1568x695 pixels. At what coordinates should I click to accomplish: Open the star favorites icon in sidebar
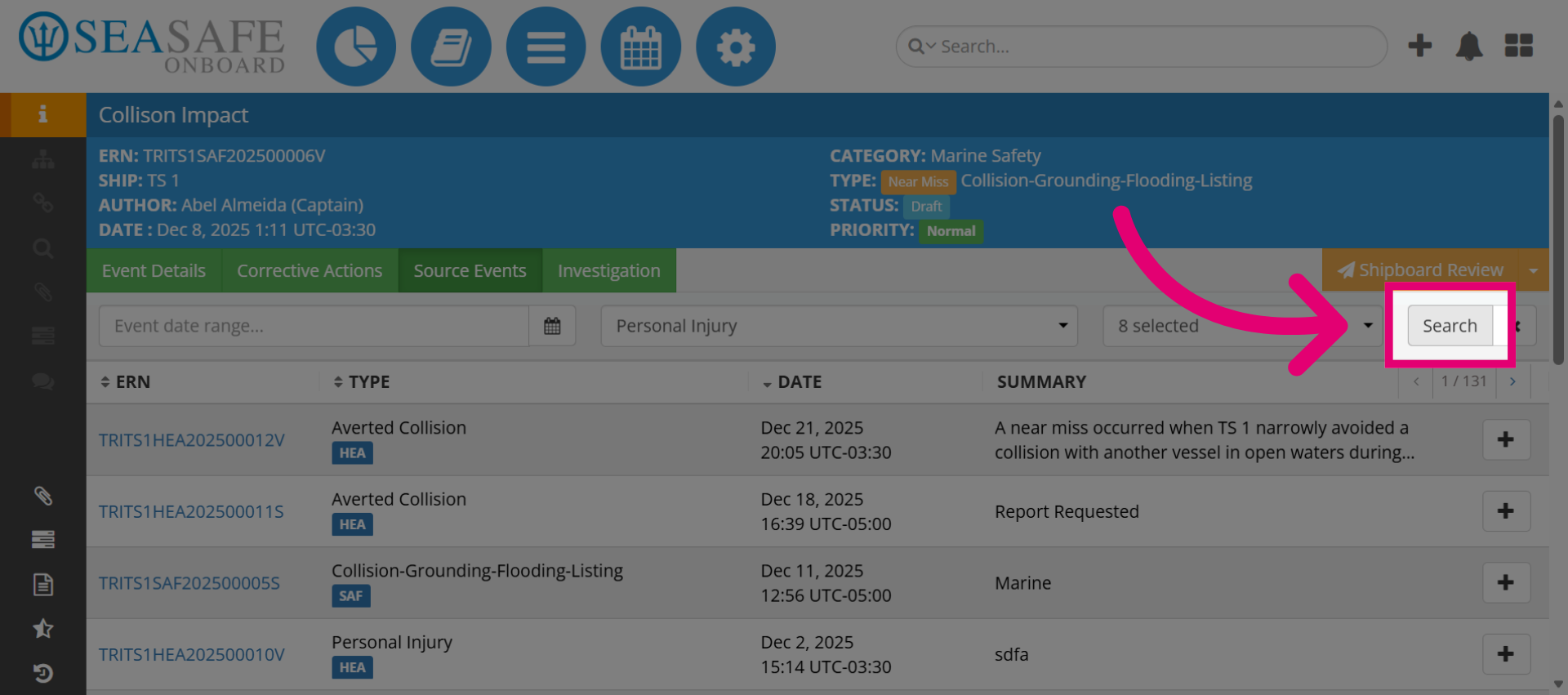42,628
